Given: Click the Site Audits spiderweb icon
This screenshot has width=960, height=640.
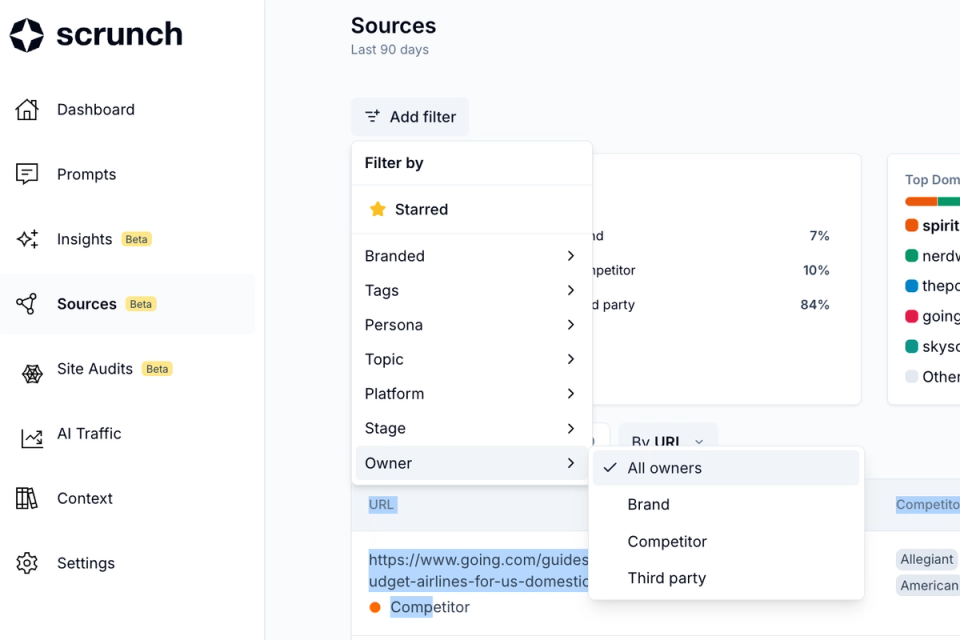Looking at the screenshot, I should (32, 374).
